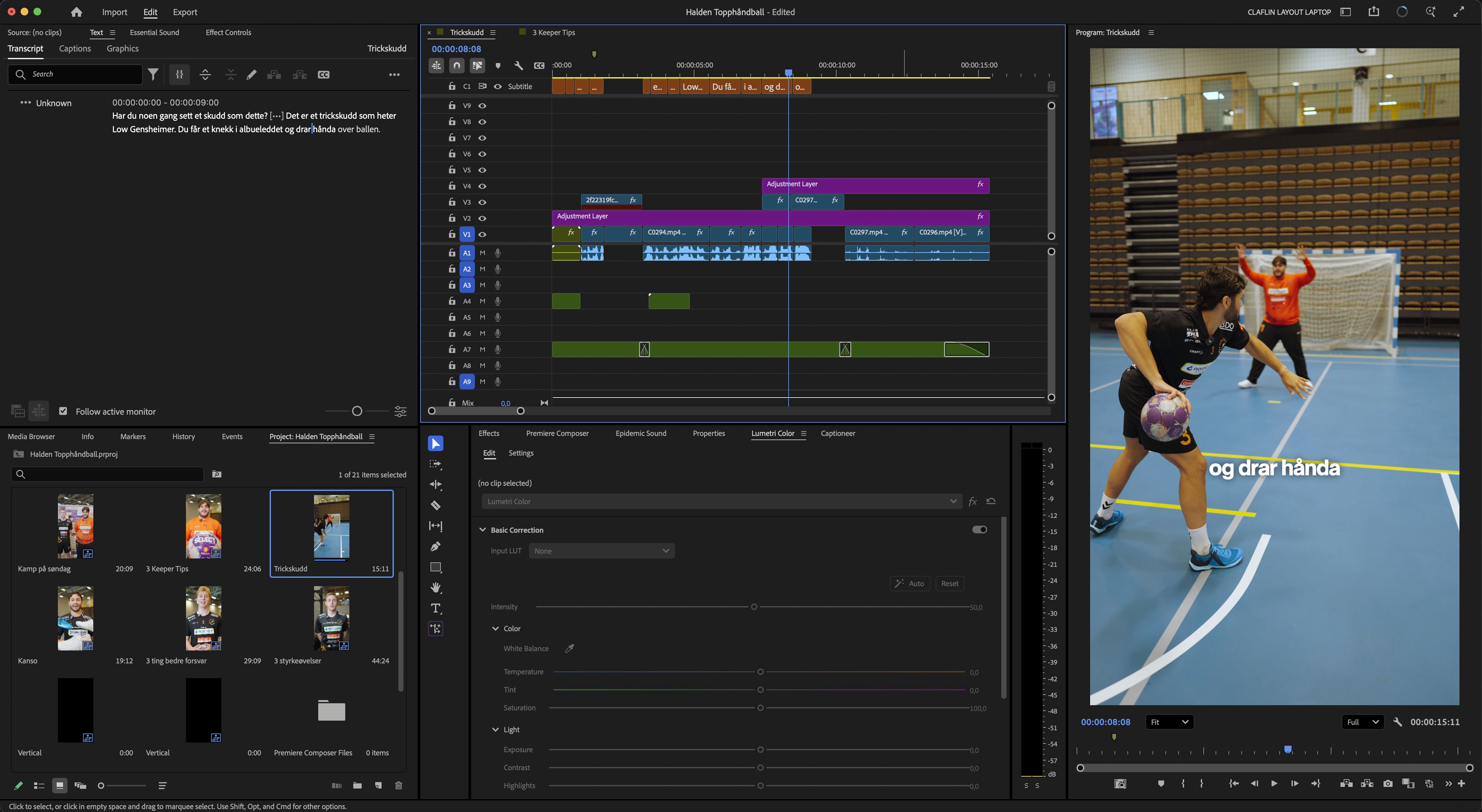The image size is (1482, 812).
Task: Open the Fit zoom level dropdown
Action: tap(1169, 722)
